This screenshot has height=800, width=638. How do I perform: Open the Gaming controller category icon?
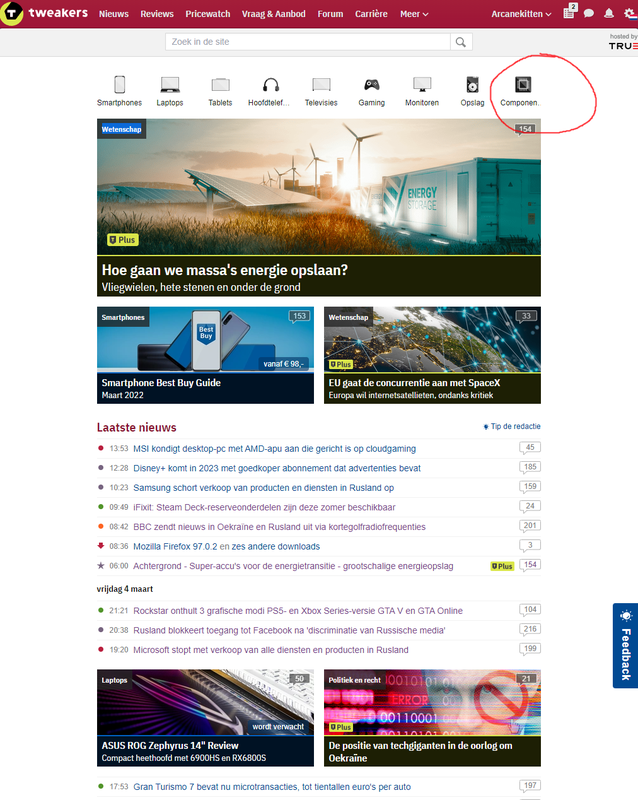click(371, 85)
